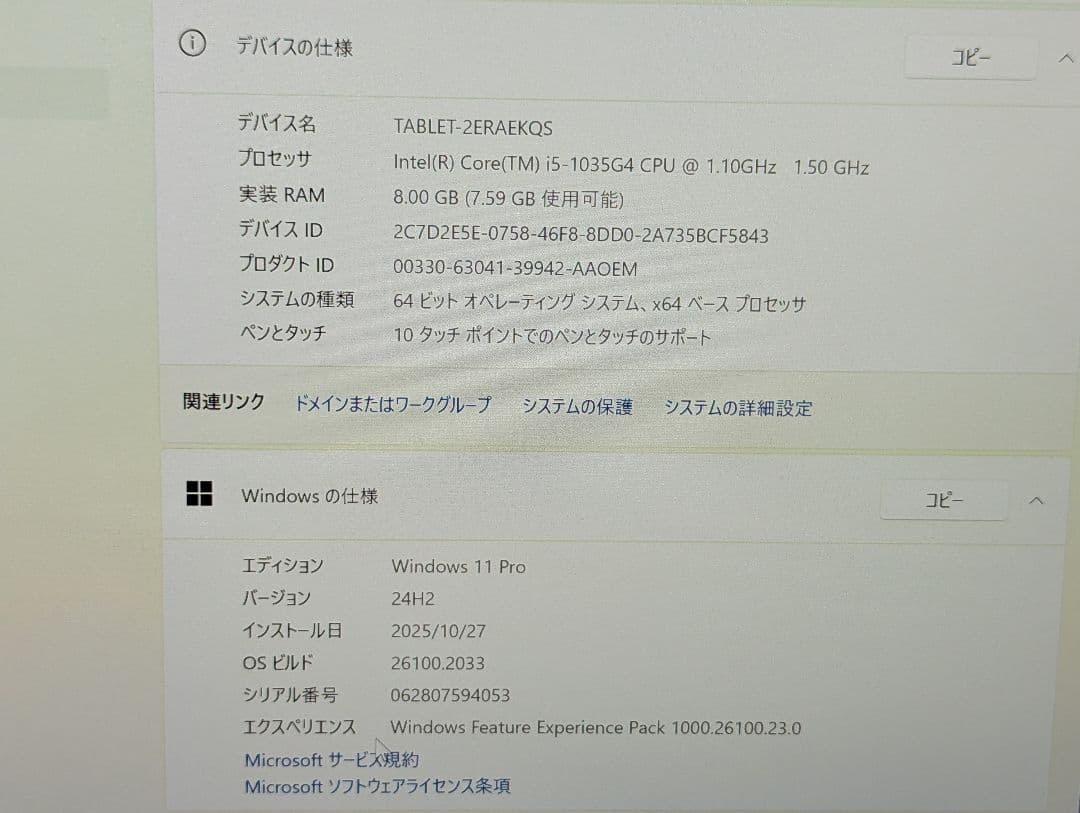Click the デバイス名 label
The height and width of the screenshot is (813, 1080).
(x=276, y=123)
